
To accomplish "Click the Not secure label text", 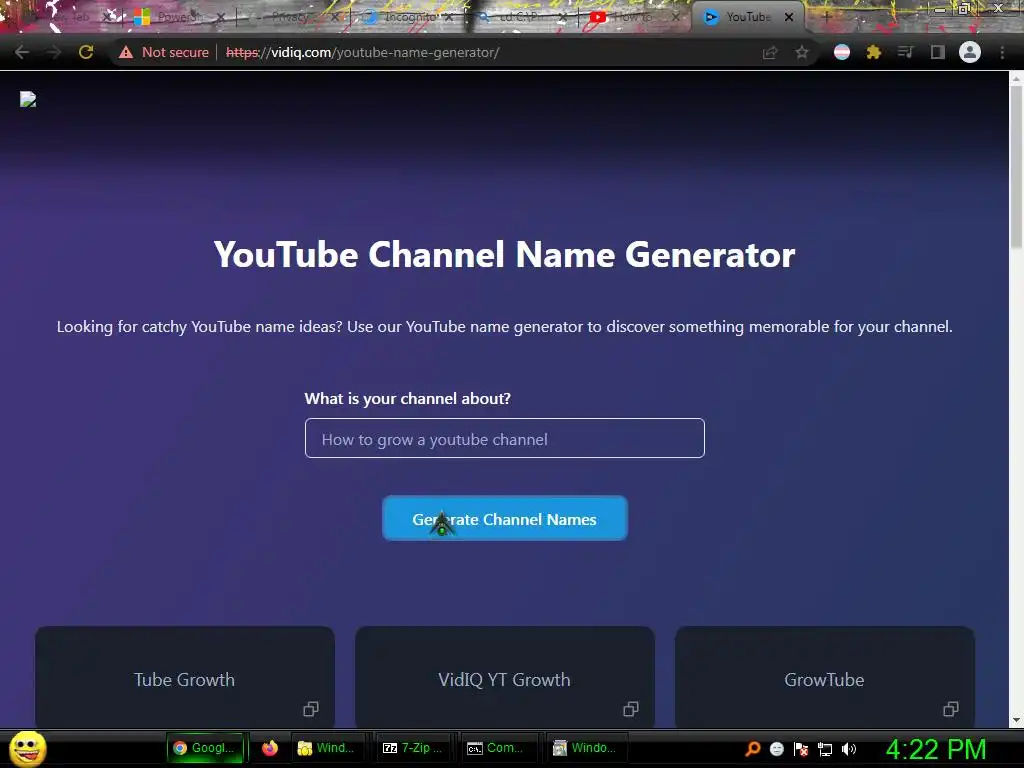I will (175, 52).
